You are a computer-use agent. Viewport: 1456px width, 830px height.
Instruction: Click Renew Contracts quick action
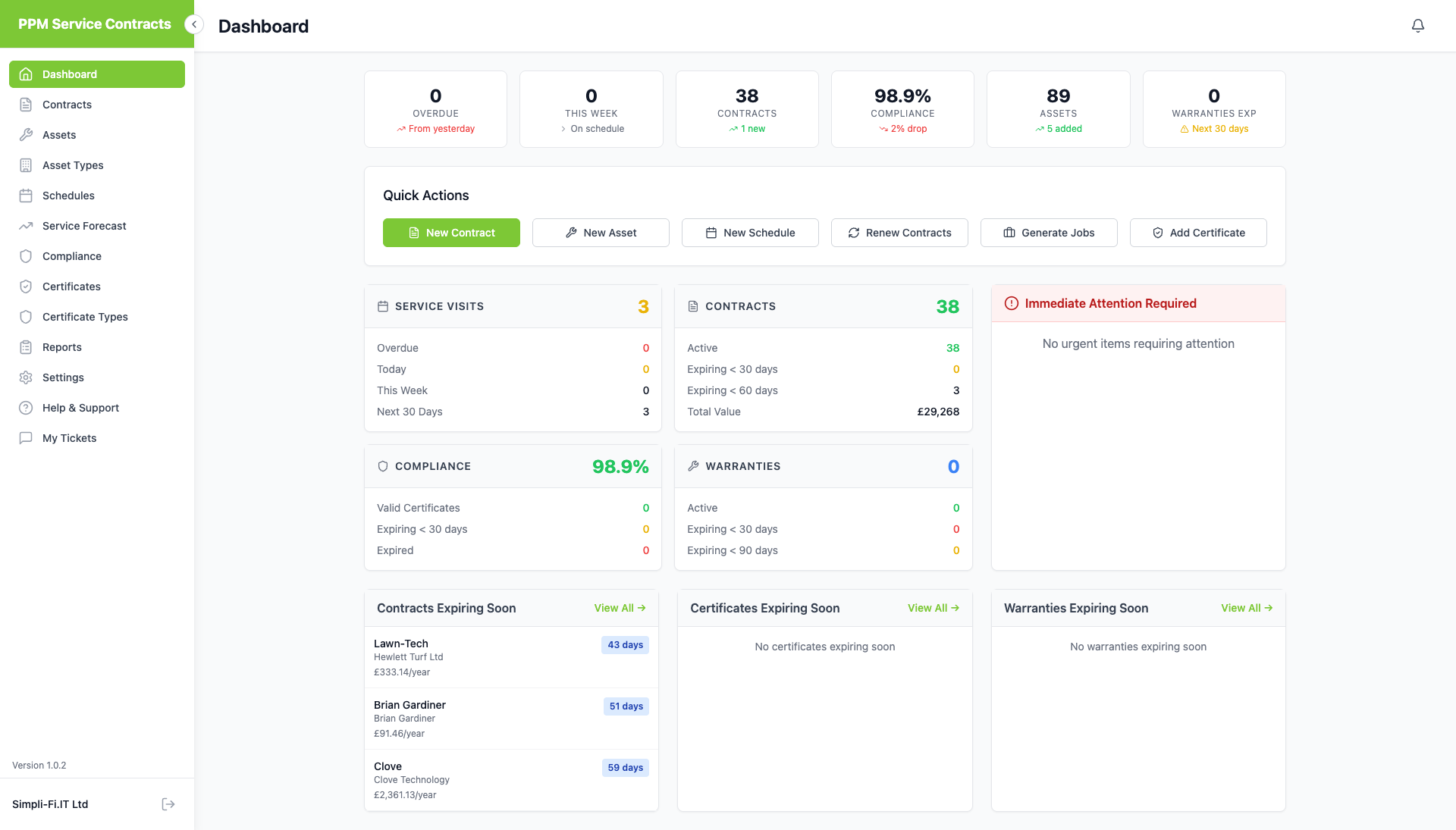899,233
